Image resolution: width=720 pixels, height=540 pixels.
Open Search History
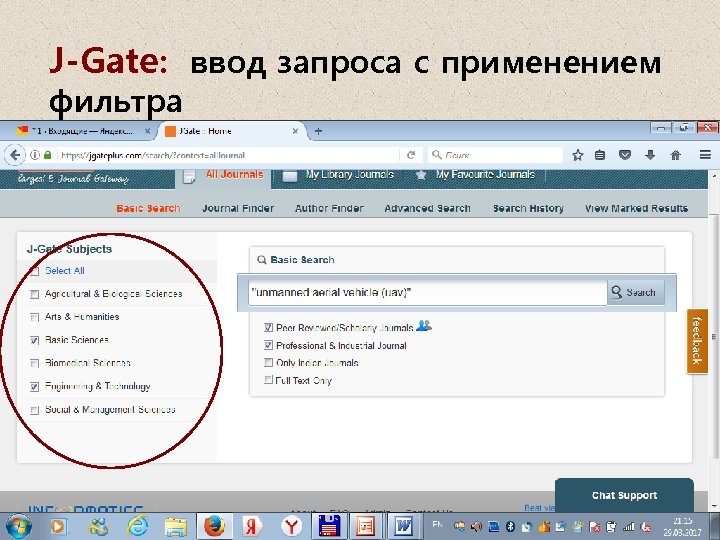pos(528,208)
